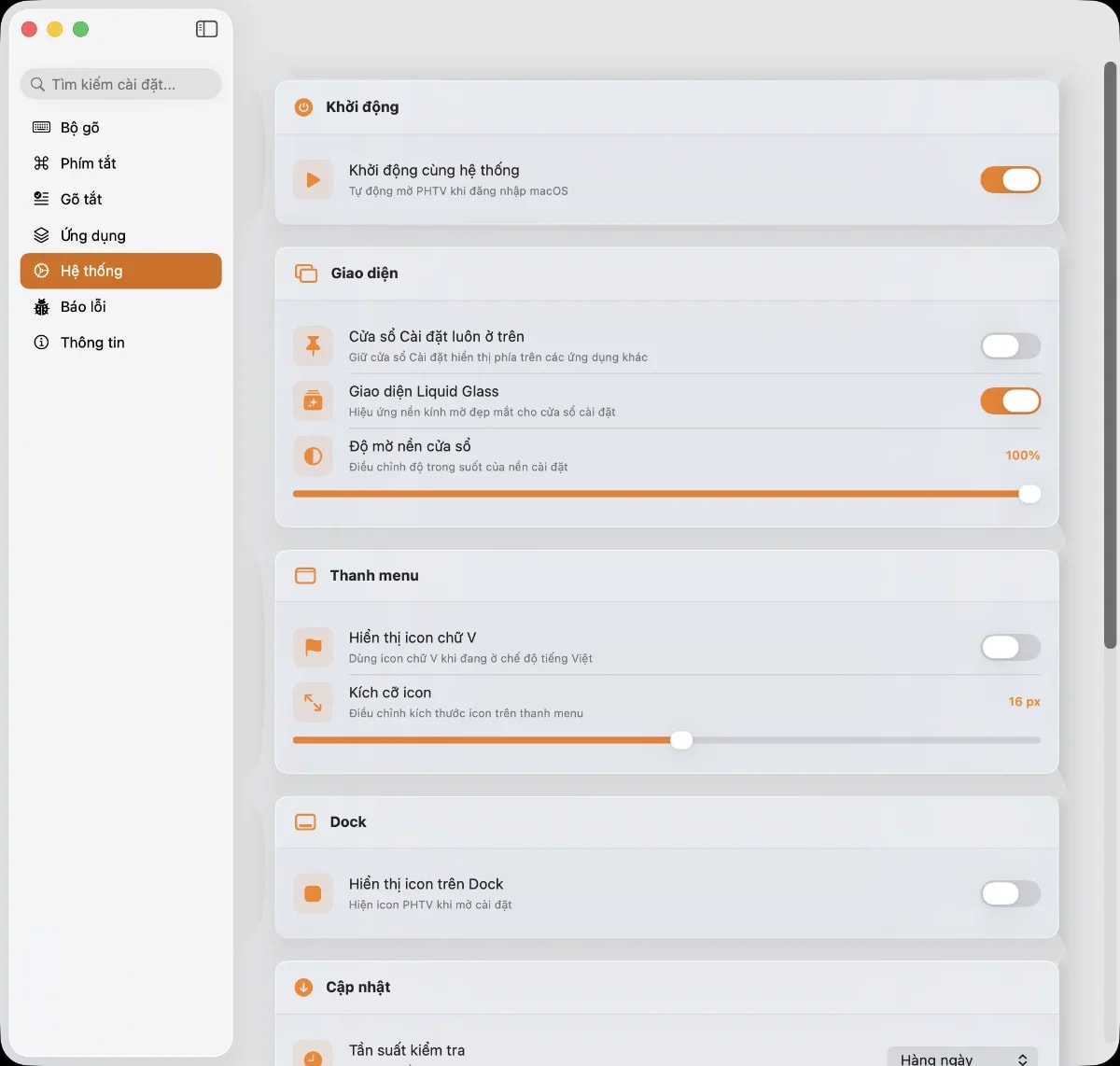Click the play icon beside Khởi động cùng hệ thống

(x=313, y=180)
